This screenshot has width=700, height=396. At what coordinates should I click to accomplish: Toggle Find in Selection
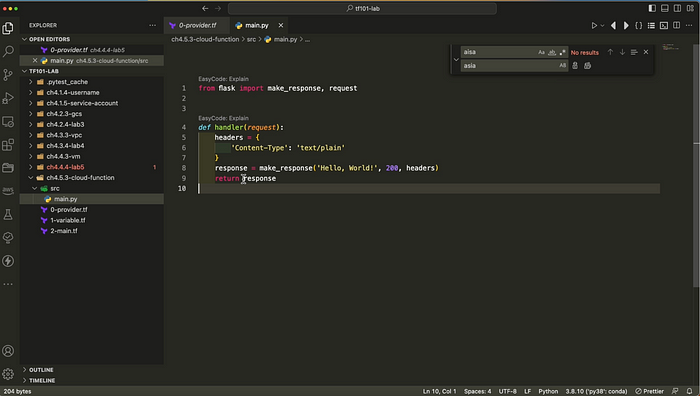click(634, 52)
